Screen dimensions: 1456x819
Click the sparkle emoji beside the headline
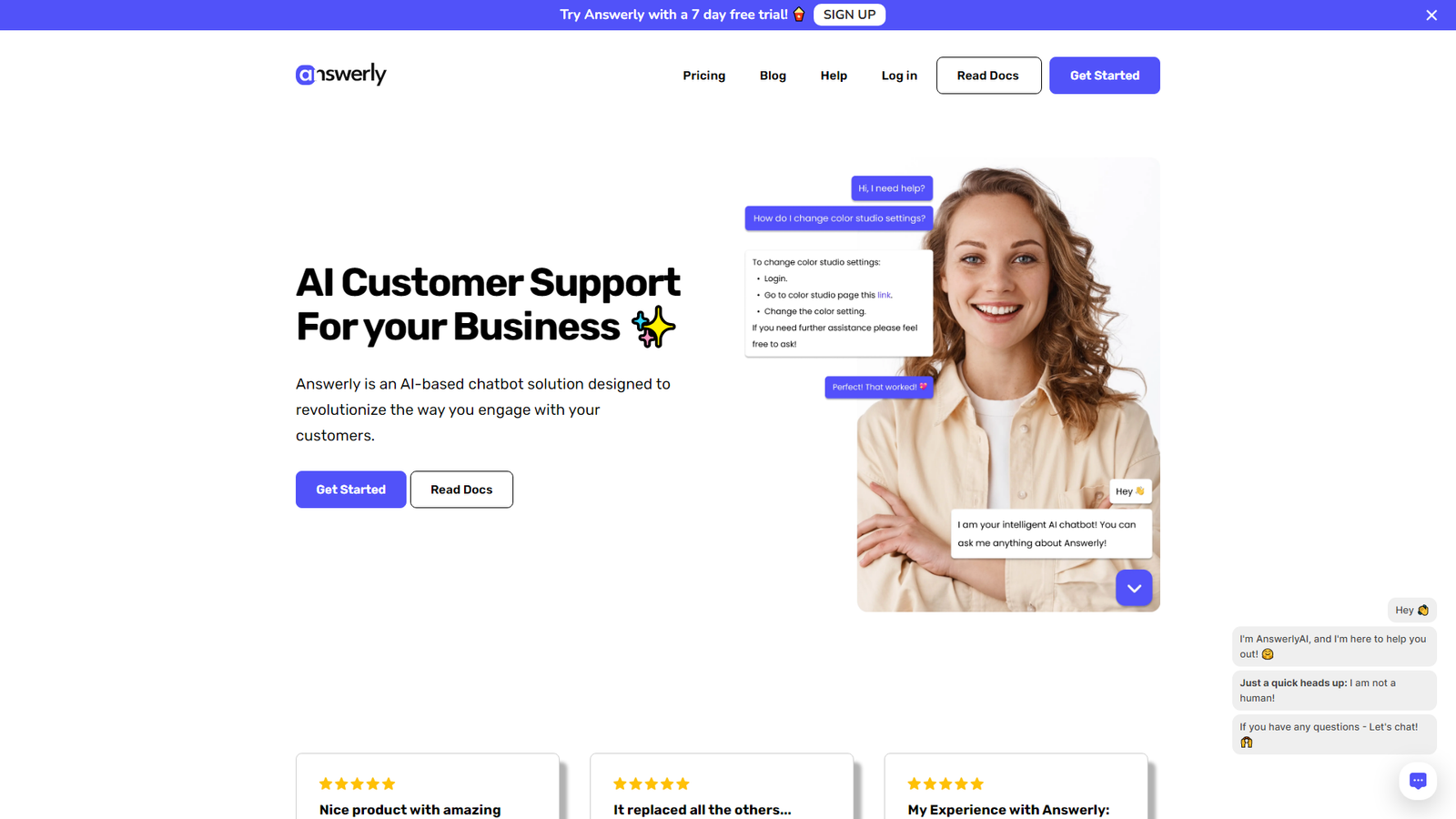653,328
